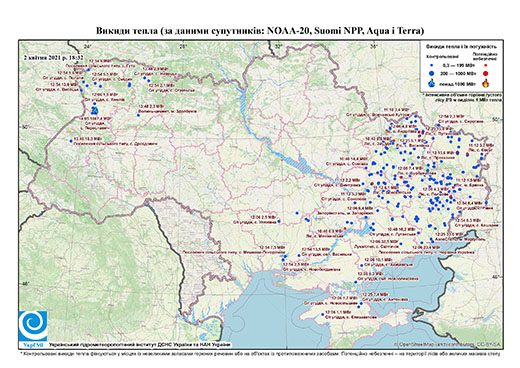520x368 pixels.
Task: Click the orange flame icon in the legend
Action: (486, 83)
